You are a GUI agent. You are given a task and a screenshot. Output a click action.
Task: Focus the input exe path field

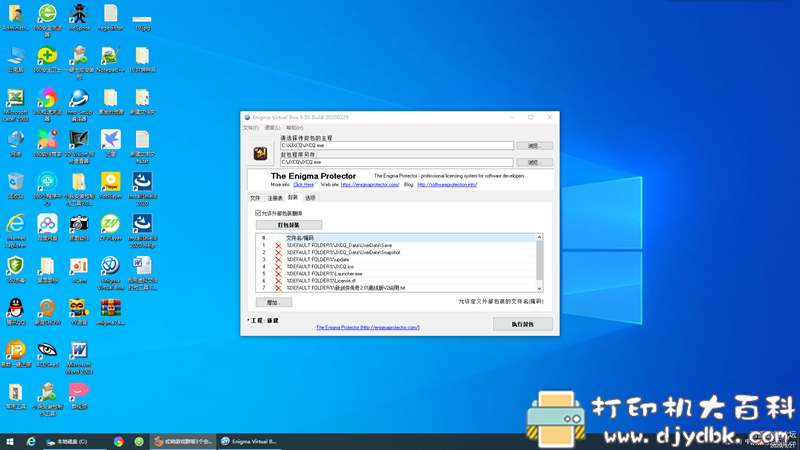(x=396, y=145)
